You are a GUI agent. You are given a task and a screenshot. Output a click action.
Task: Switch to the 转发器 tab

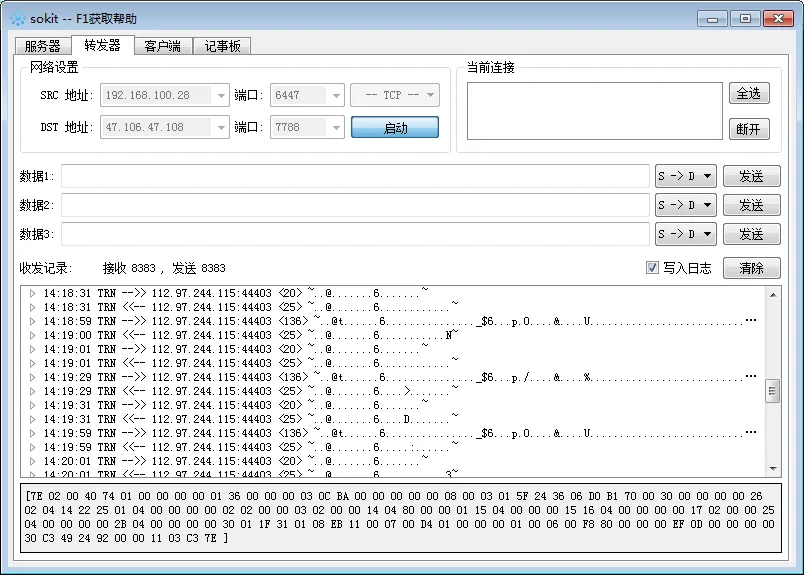click(103, 45)
